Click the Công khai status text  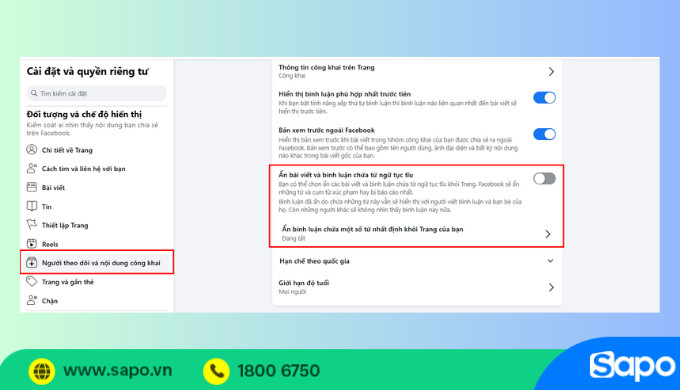(292, 75)
